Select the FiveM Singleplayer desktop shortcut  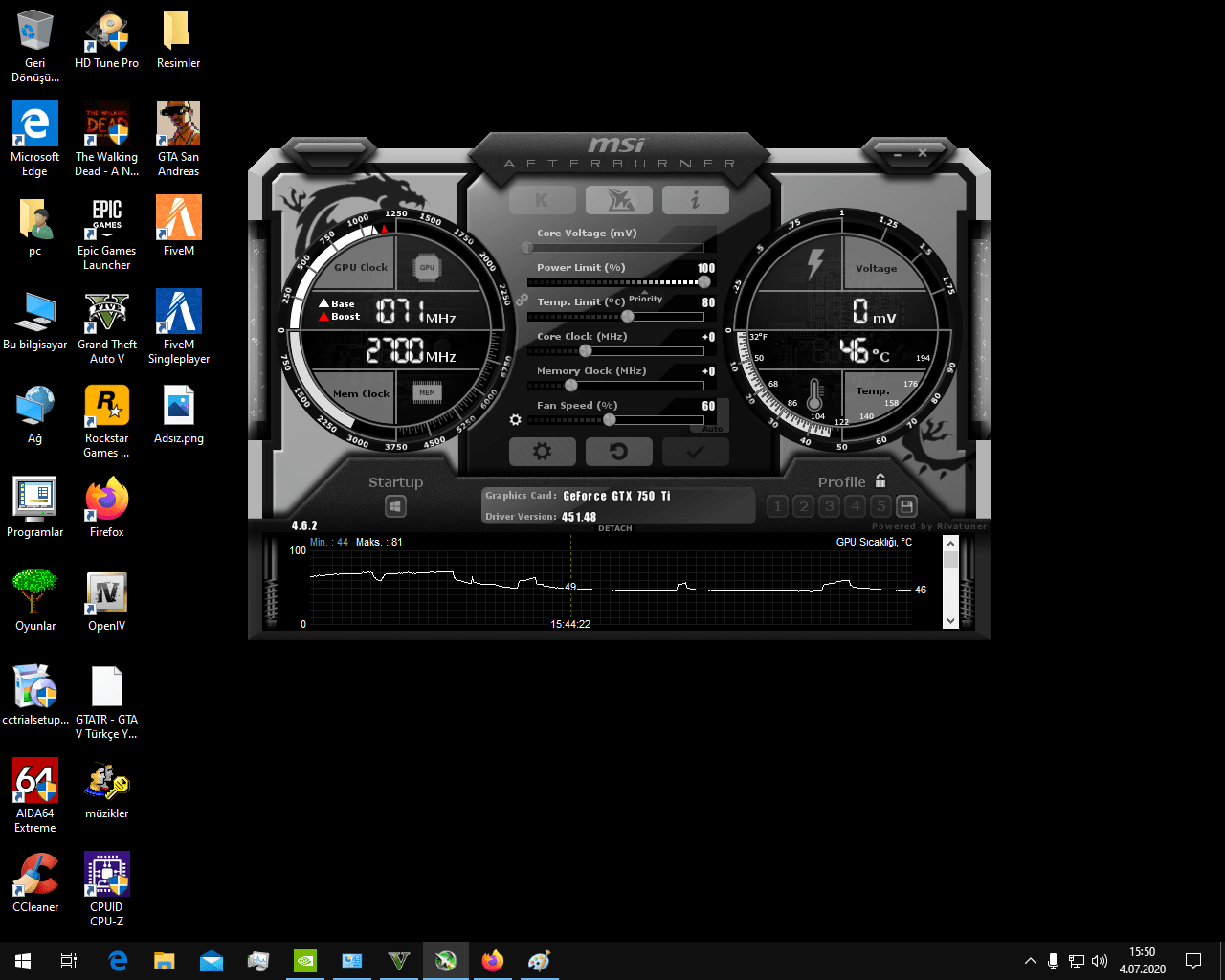[179, 327]
